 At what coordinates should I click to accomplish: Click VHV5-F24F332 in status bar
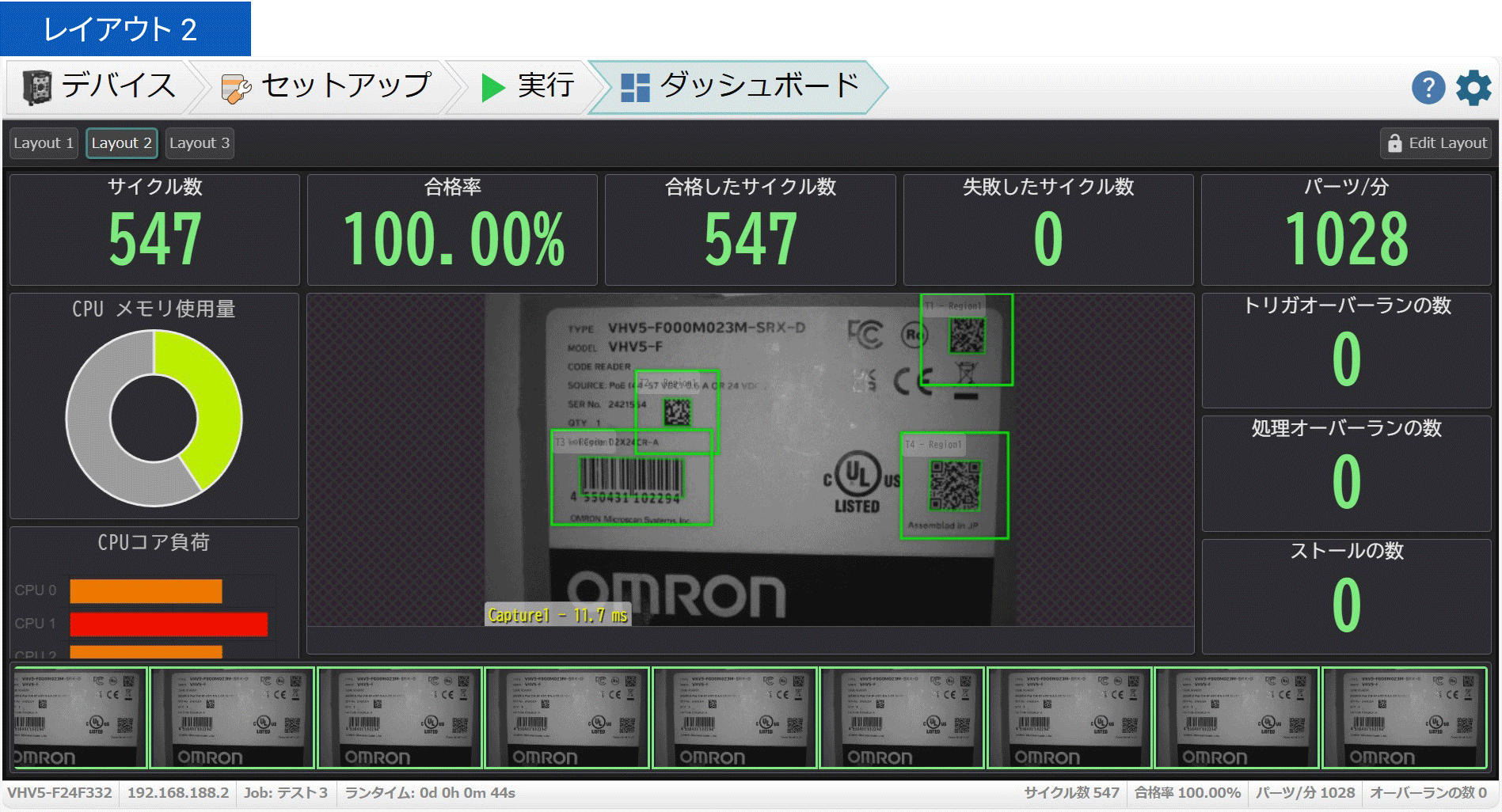coord(60,793)
